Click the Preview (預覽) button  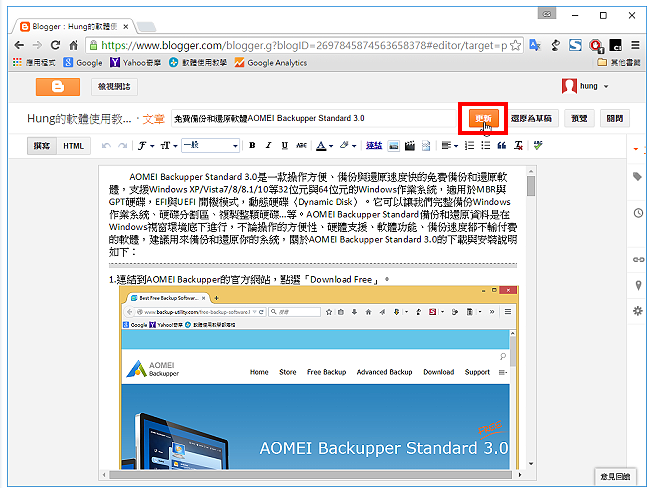tap(579, 118)
